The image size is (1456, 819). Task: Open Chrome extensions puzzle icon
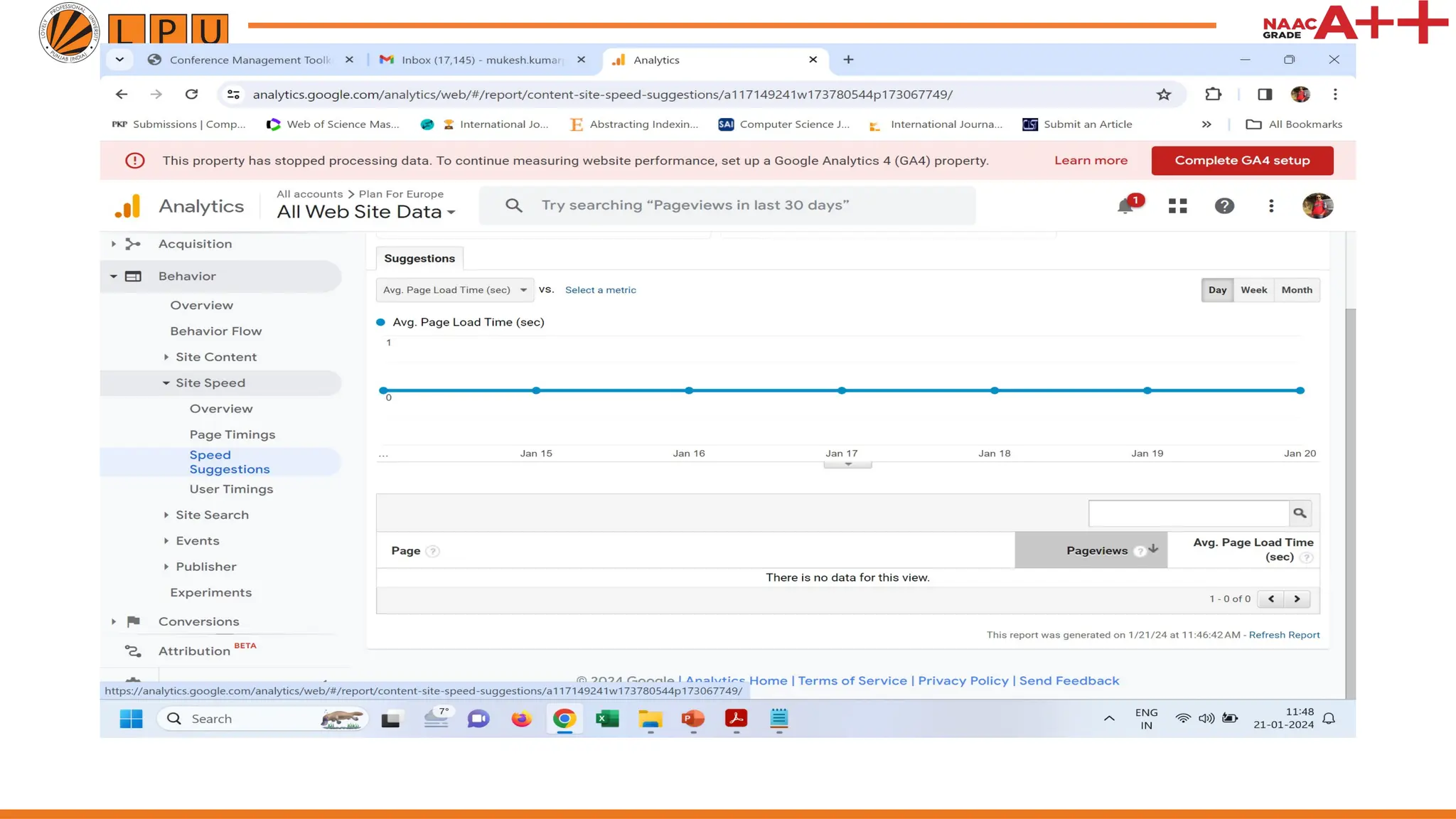1213,95
